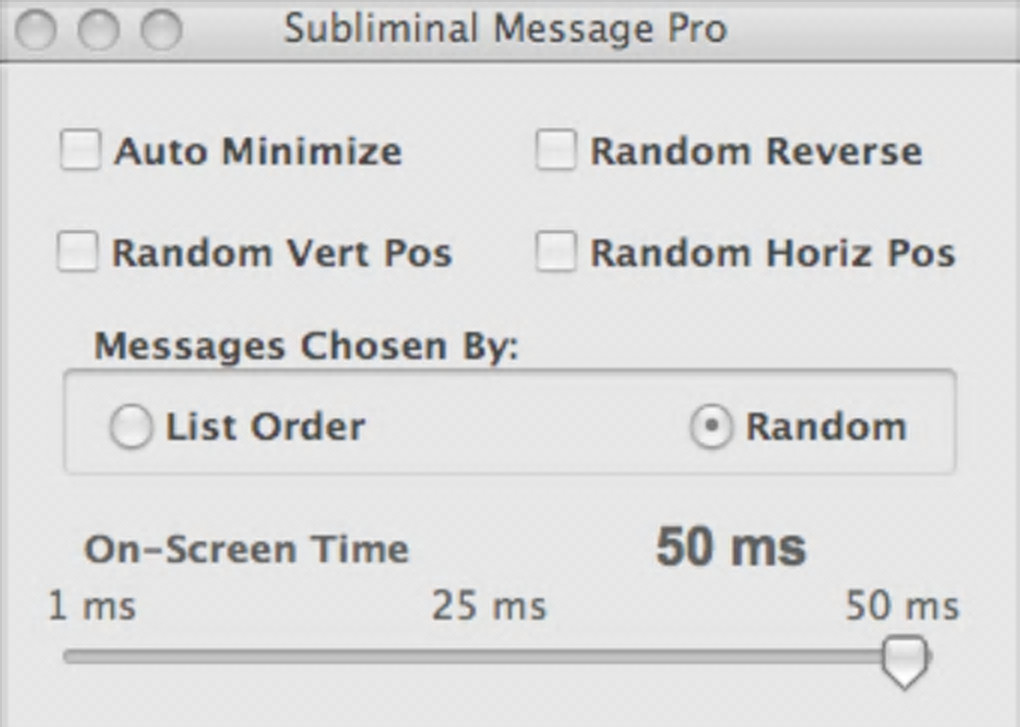The width and height of the screenshot is (1020, 727).
Task: Turn on Random Vert Pos option
Action: 78,252
